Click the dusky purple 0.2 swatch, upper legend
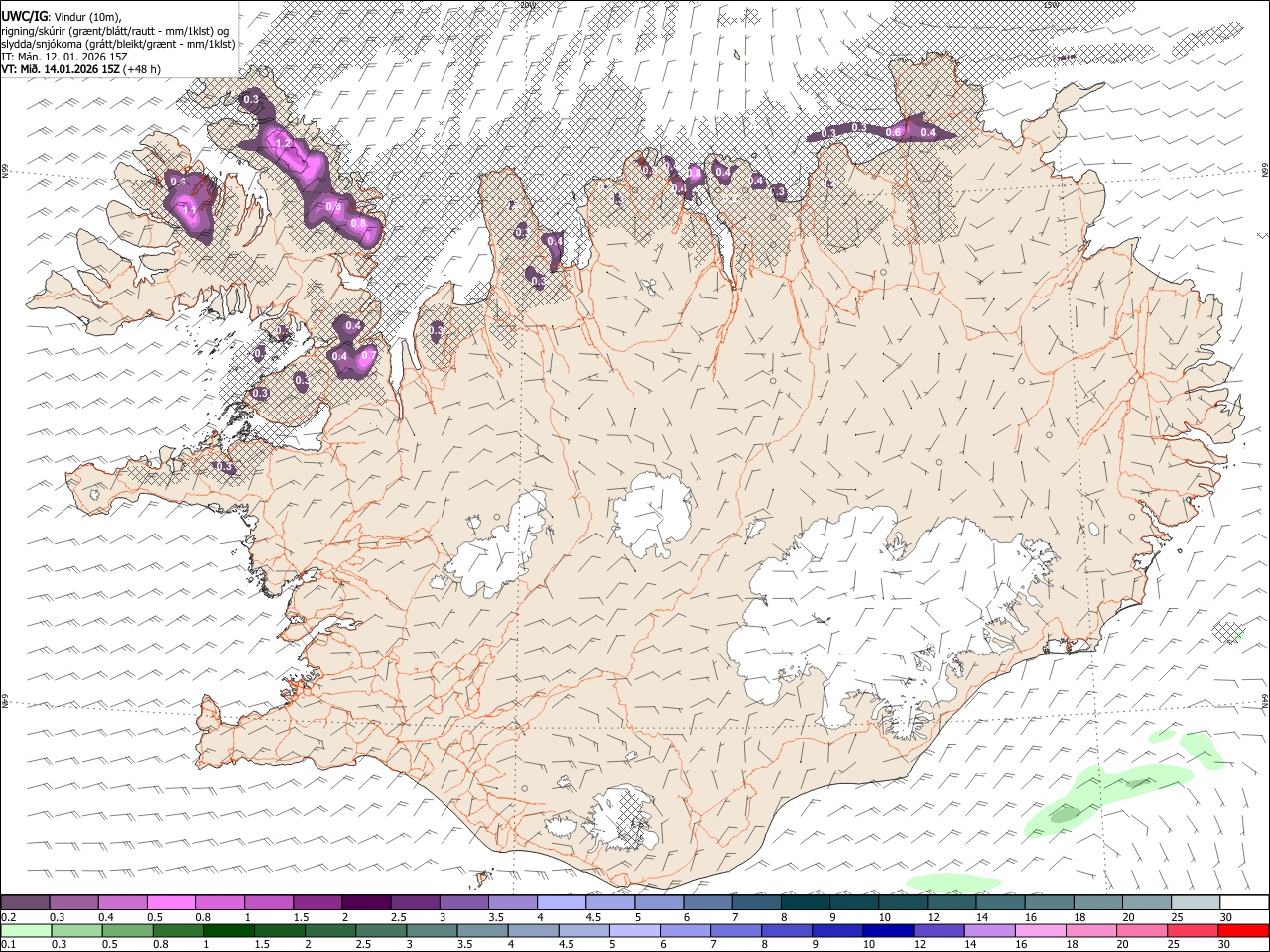1270x952 pixels. [x=25, y=902]
